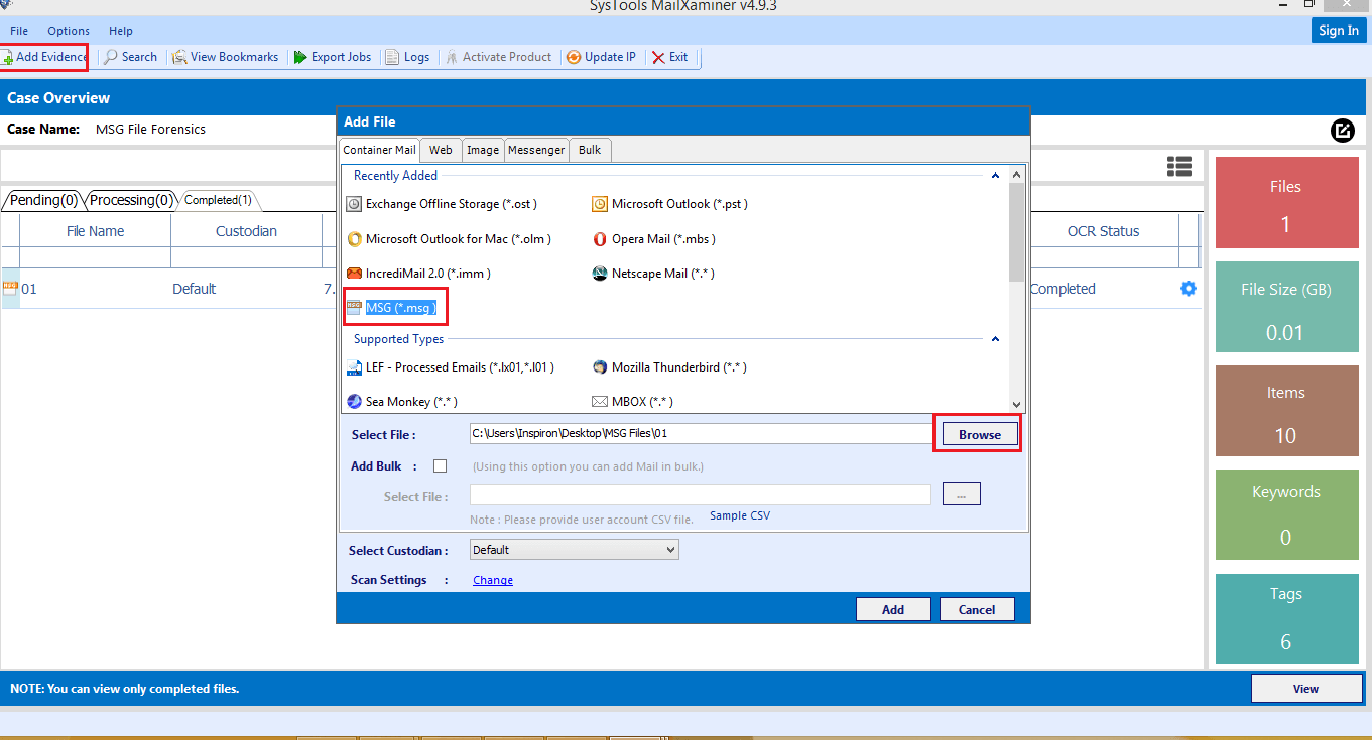Collapse the Supported Types section
Image resolution: width=1372 pixels, height=740 pixels.
click(x=995, y=340)
